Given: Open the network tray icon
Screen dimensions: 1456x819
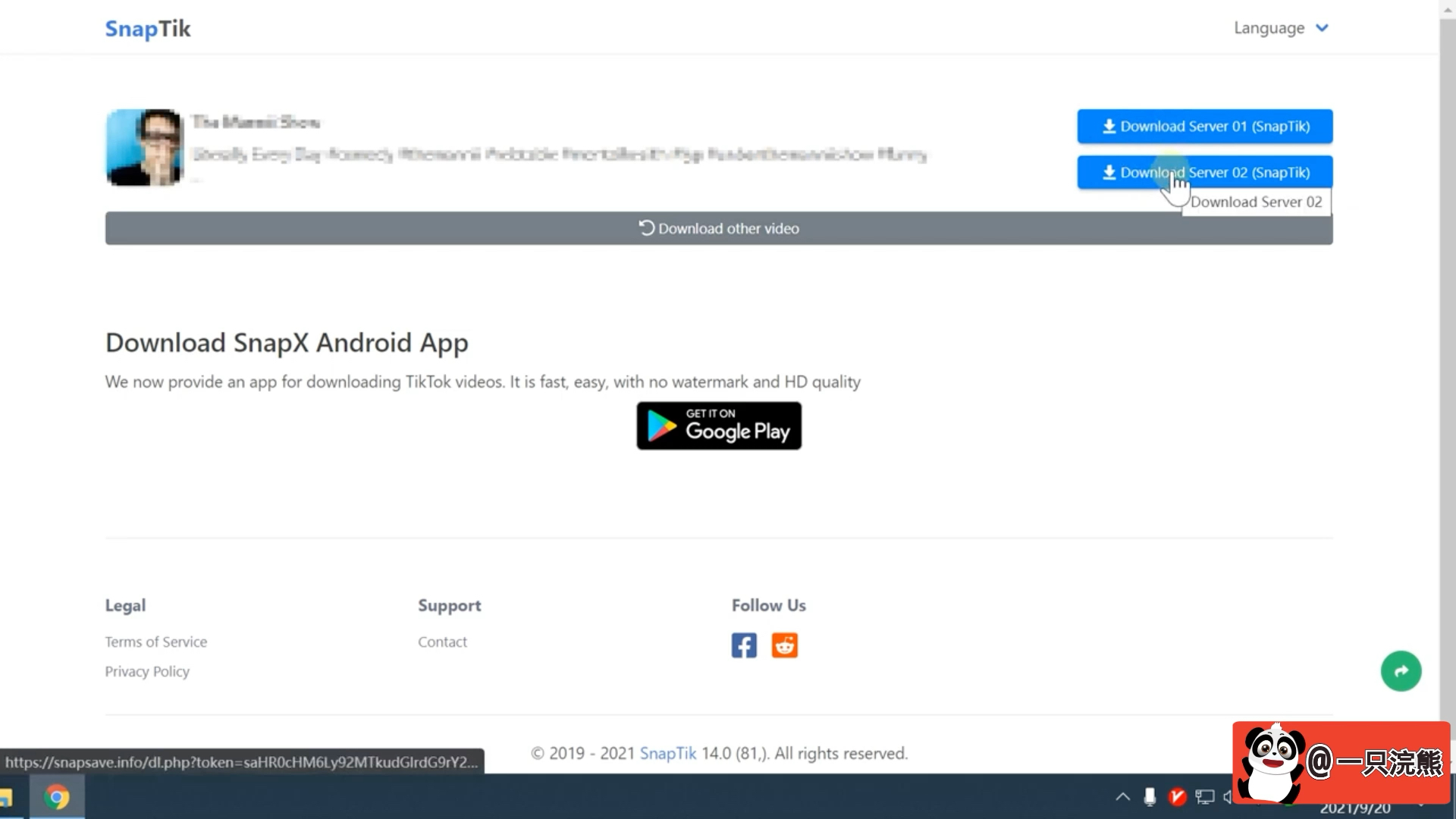Looking at the screenshot, I should pos(1204,796).
